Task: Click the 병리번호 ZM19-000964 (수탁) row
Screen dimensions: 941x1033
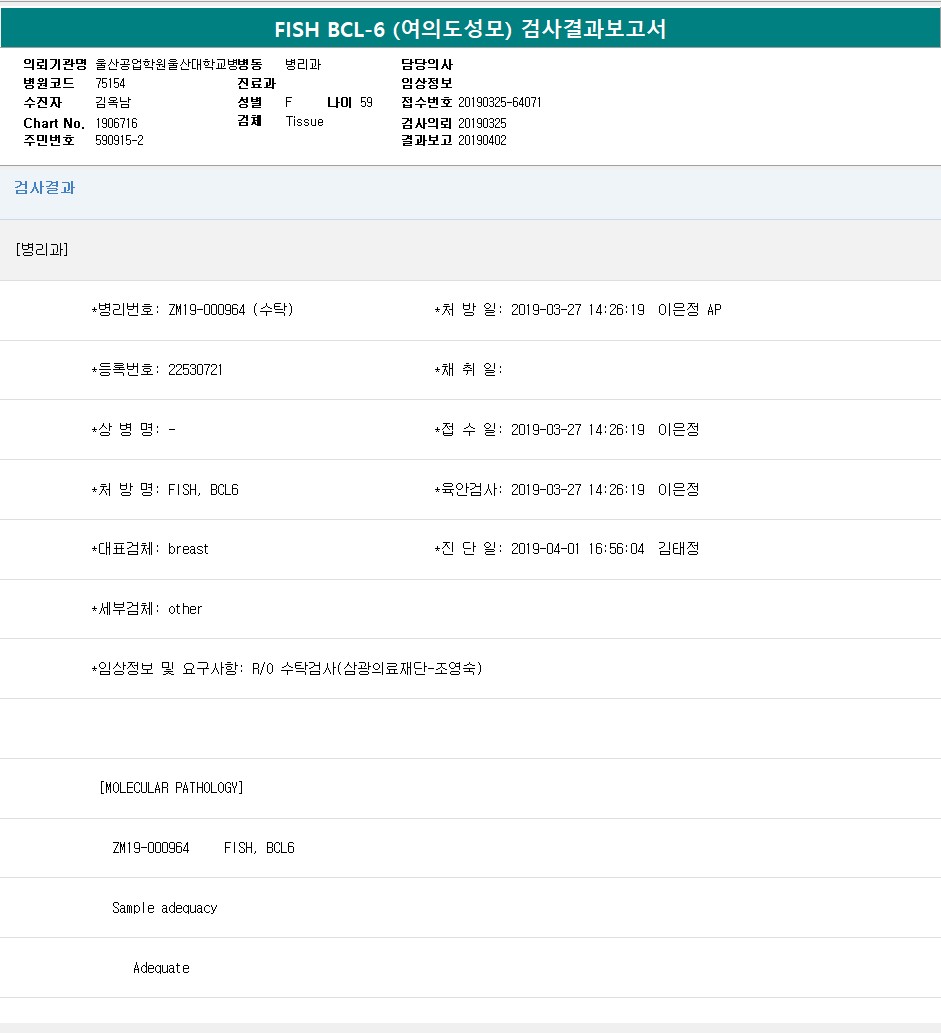Action: point(192,310)
